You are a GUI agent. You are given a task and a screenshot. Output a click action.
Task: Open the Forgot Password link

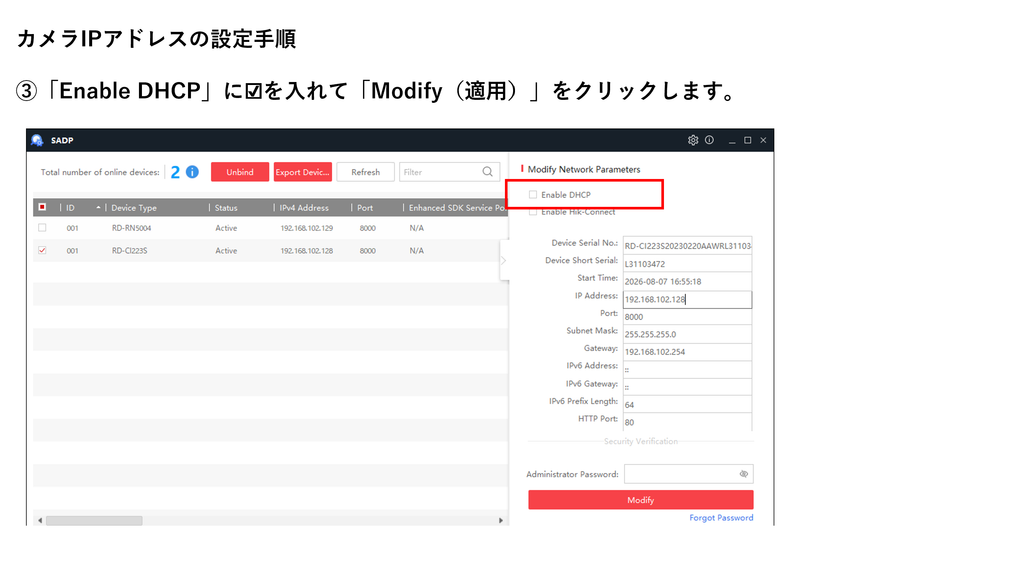(x=721, y=518)
